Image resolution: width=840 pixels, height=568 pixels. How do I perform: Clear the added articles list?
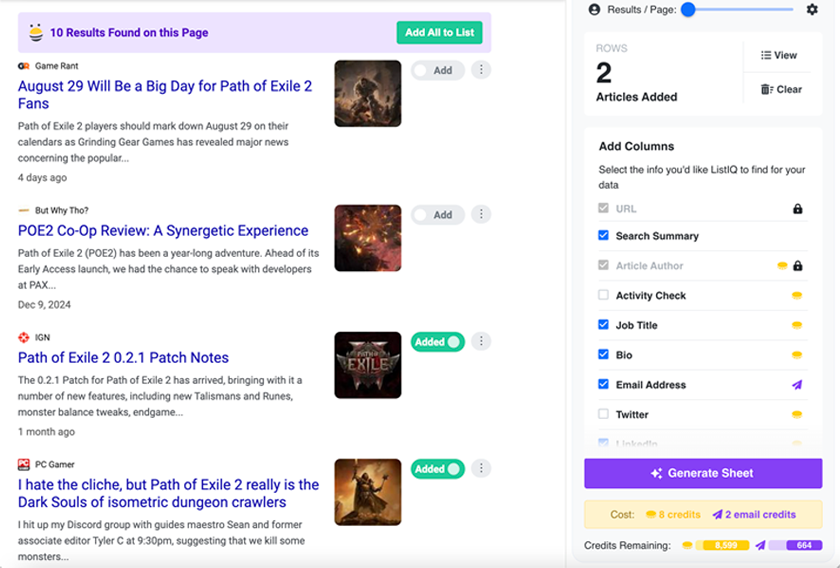(x=781, y=89)
